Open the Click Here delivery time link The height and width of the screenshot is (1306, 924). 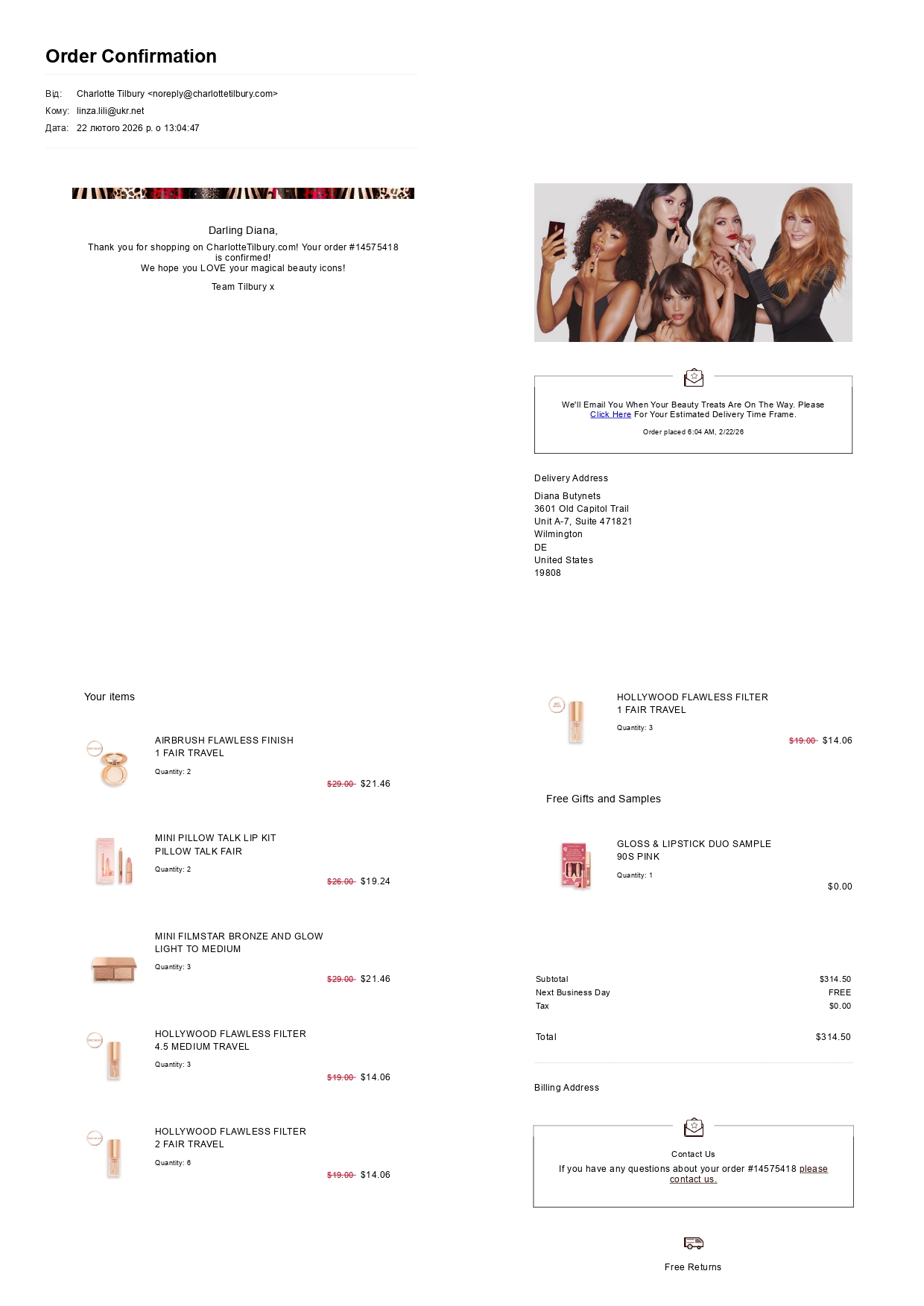(610, 415)
